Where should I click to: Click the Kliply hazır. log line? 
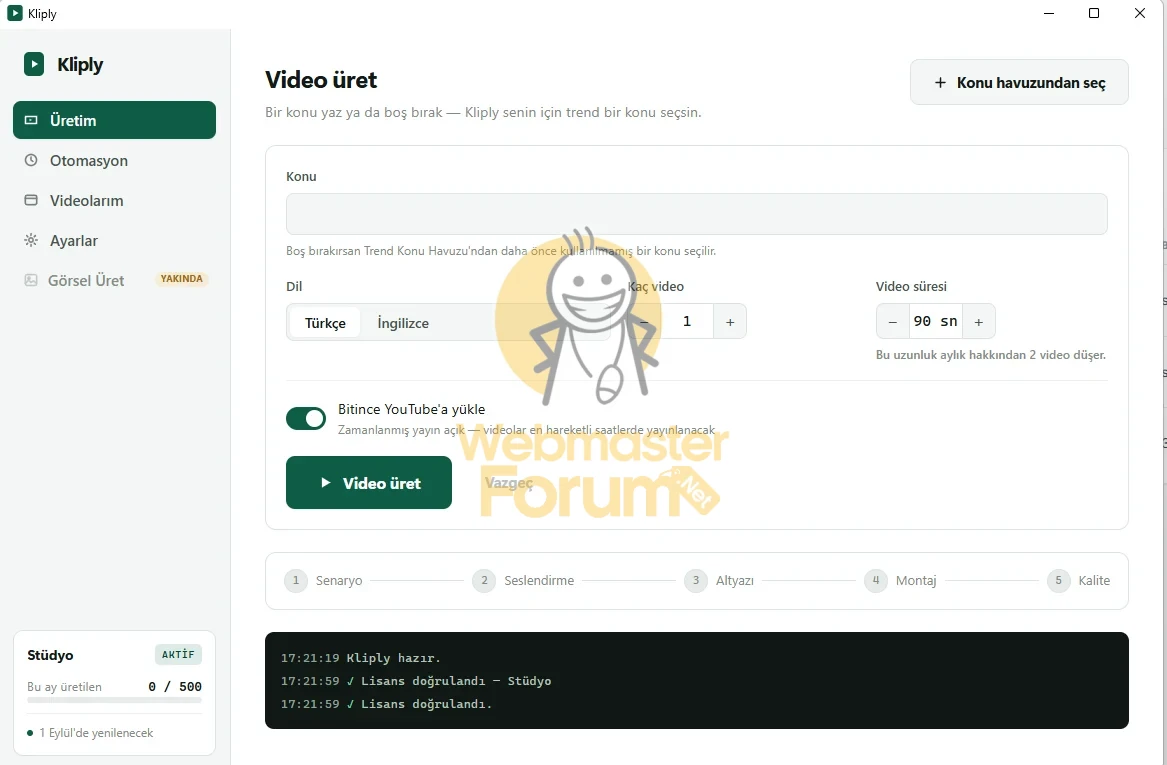point(361,658)
